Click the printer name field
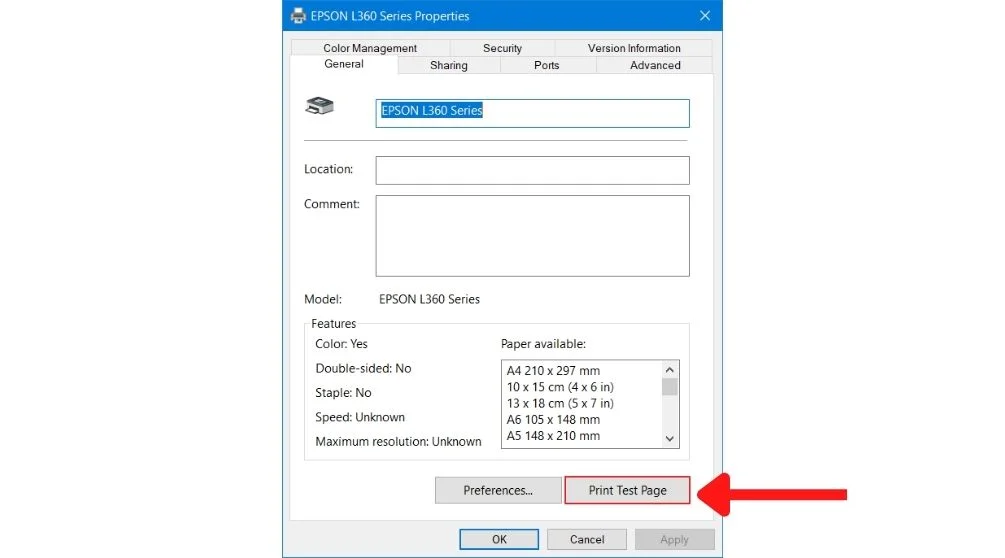 click(533, 113)
